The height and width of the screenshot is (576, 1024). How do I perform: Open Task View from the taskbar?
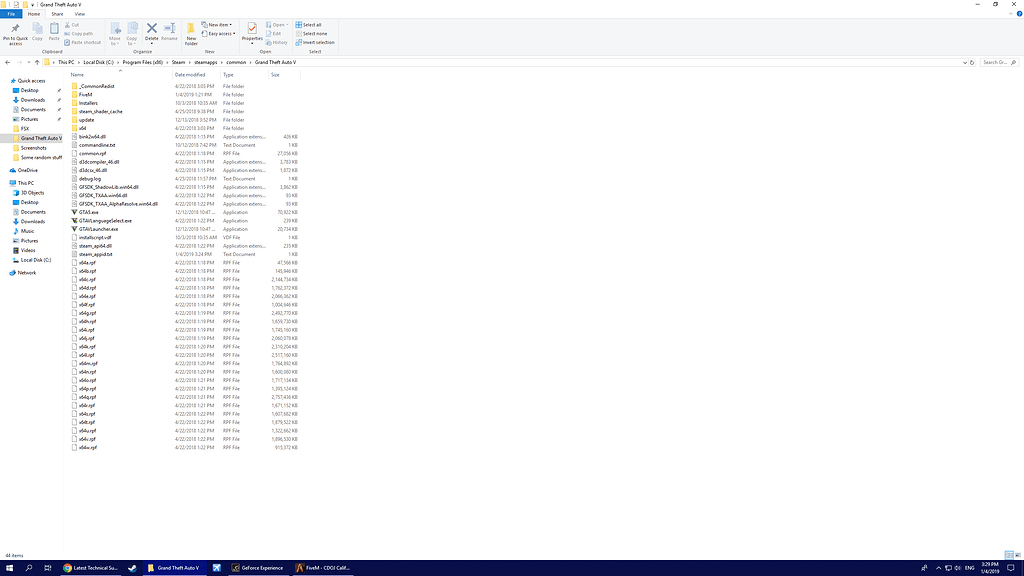pos(48,568)
